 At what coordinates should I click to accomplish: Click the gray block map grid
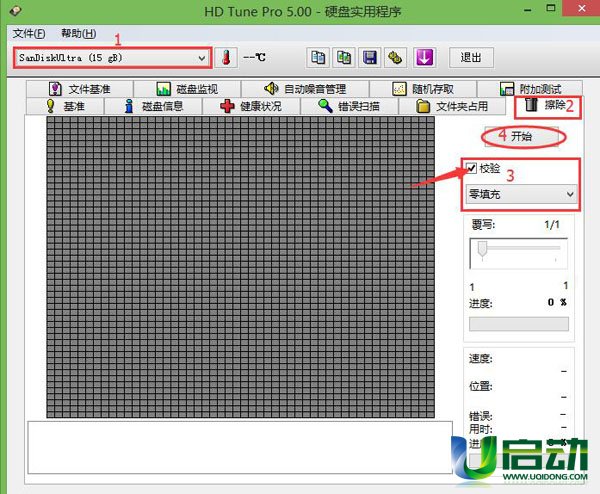(x=240, y=267)
